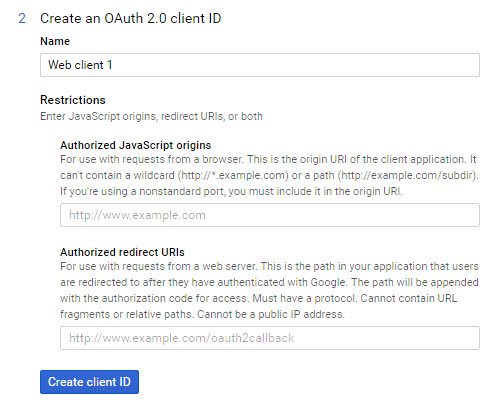Click the http://*.example.com wildcard example text

[x=233, y=175]
